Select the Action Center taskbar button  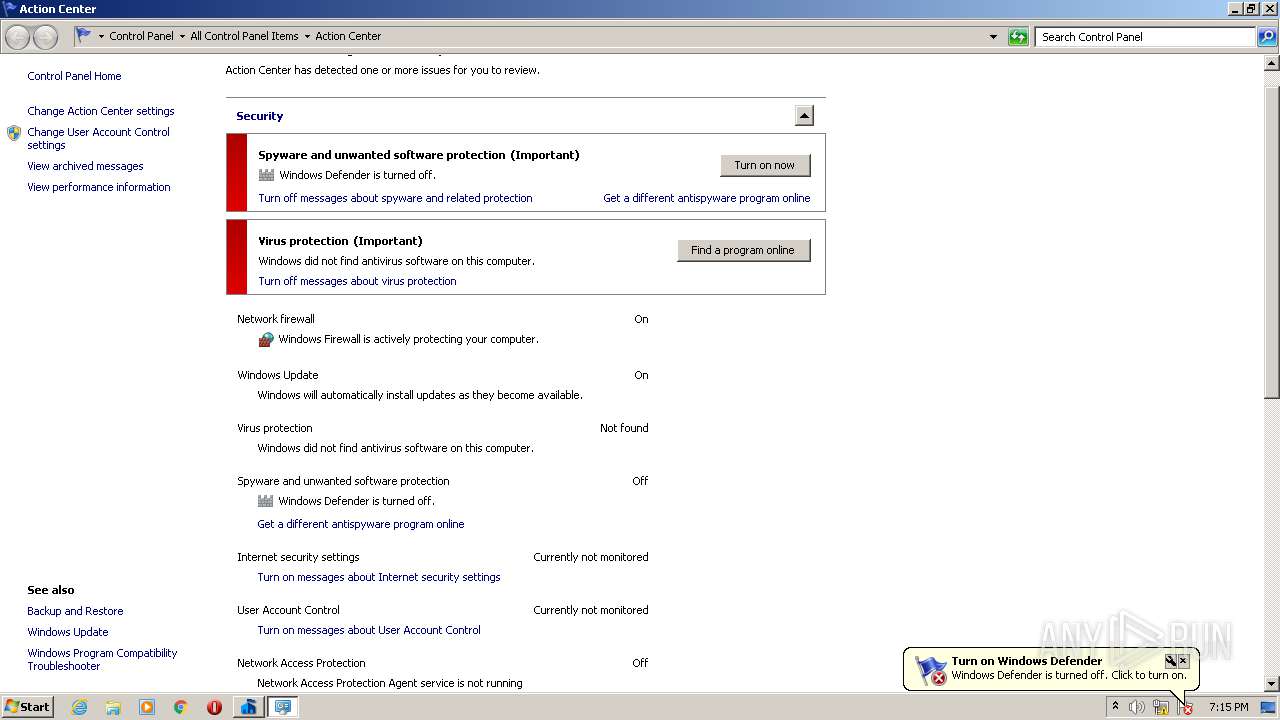pyautogui.click(x=283, y=707)
